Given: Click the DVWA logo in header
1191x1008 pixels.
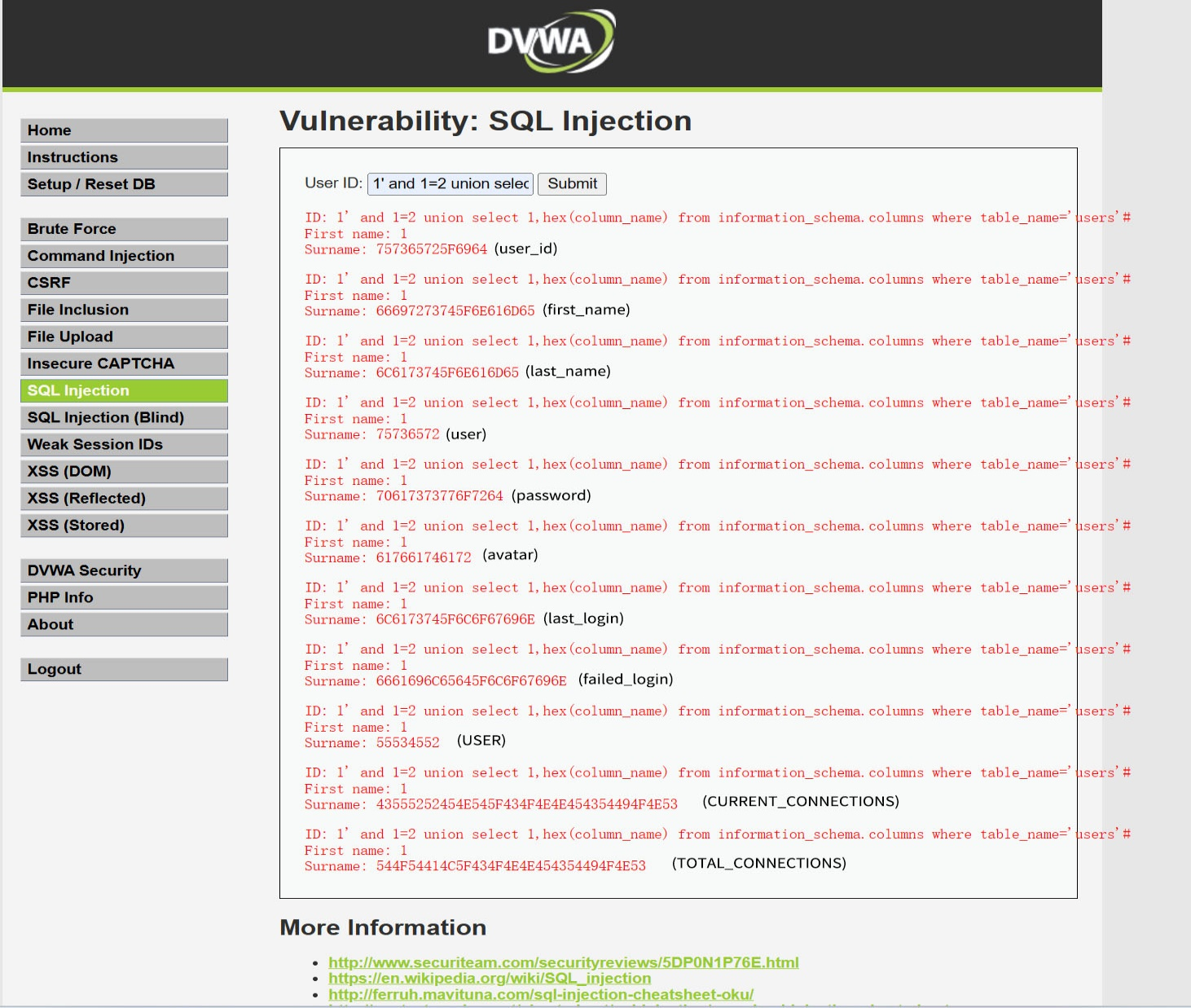Looking at the screenshot, I should (552, 41).
